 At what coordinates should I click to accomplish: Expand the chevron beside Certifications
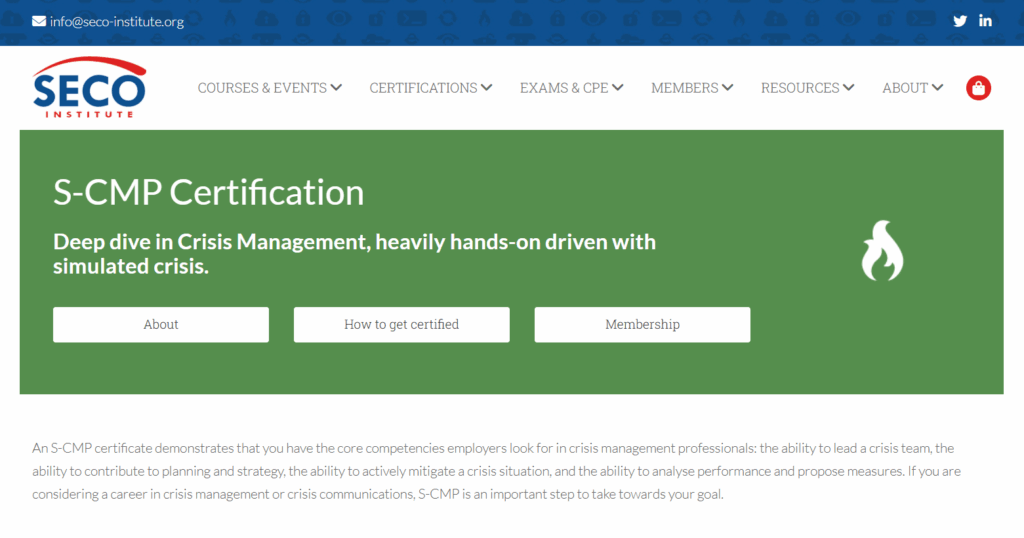(x=487, y=87)
